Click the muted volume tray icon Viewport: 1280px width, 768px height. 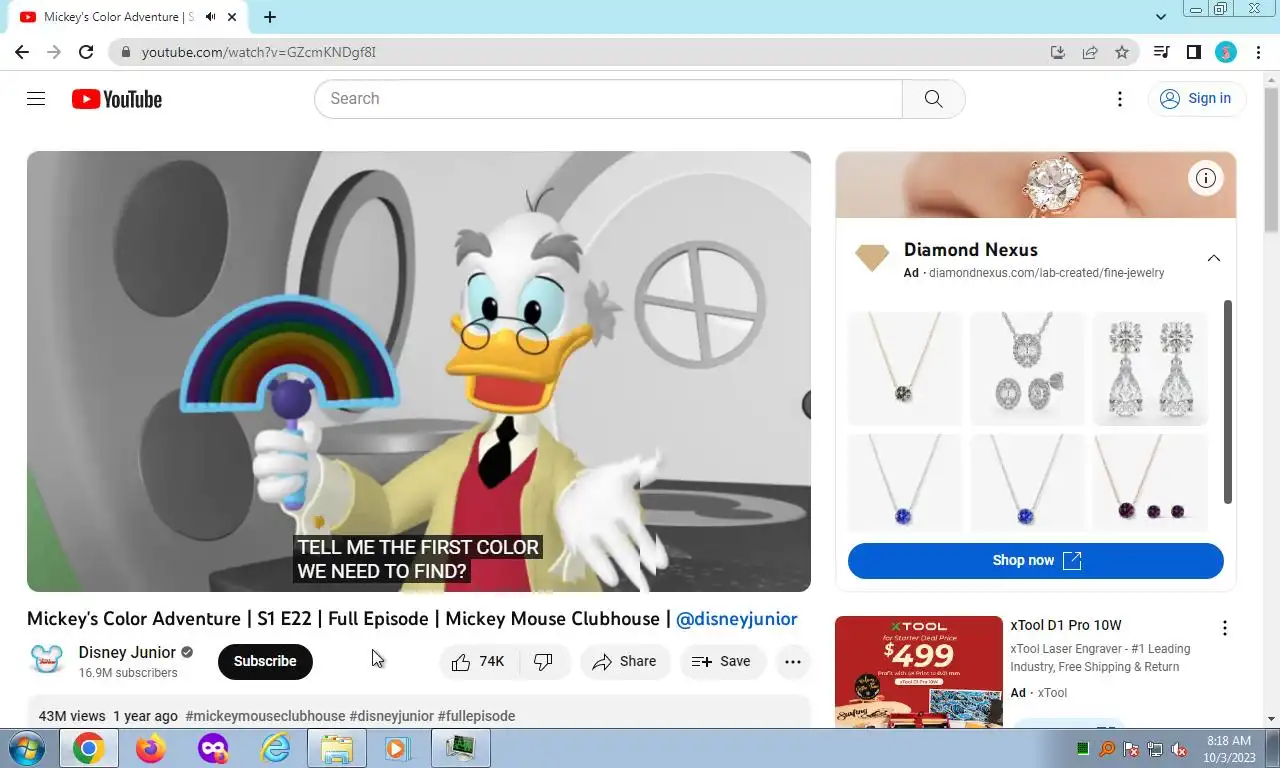tap(1179, 749)
